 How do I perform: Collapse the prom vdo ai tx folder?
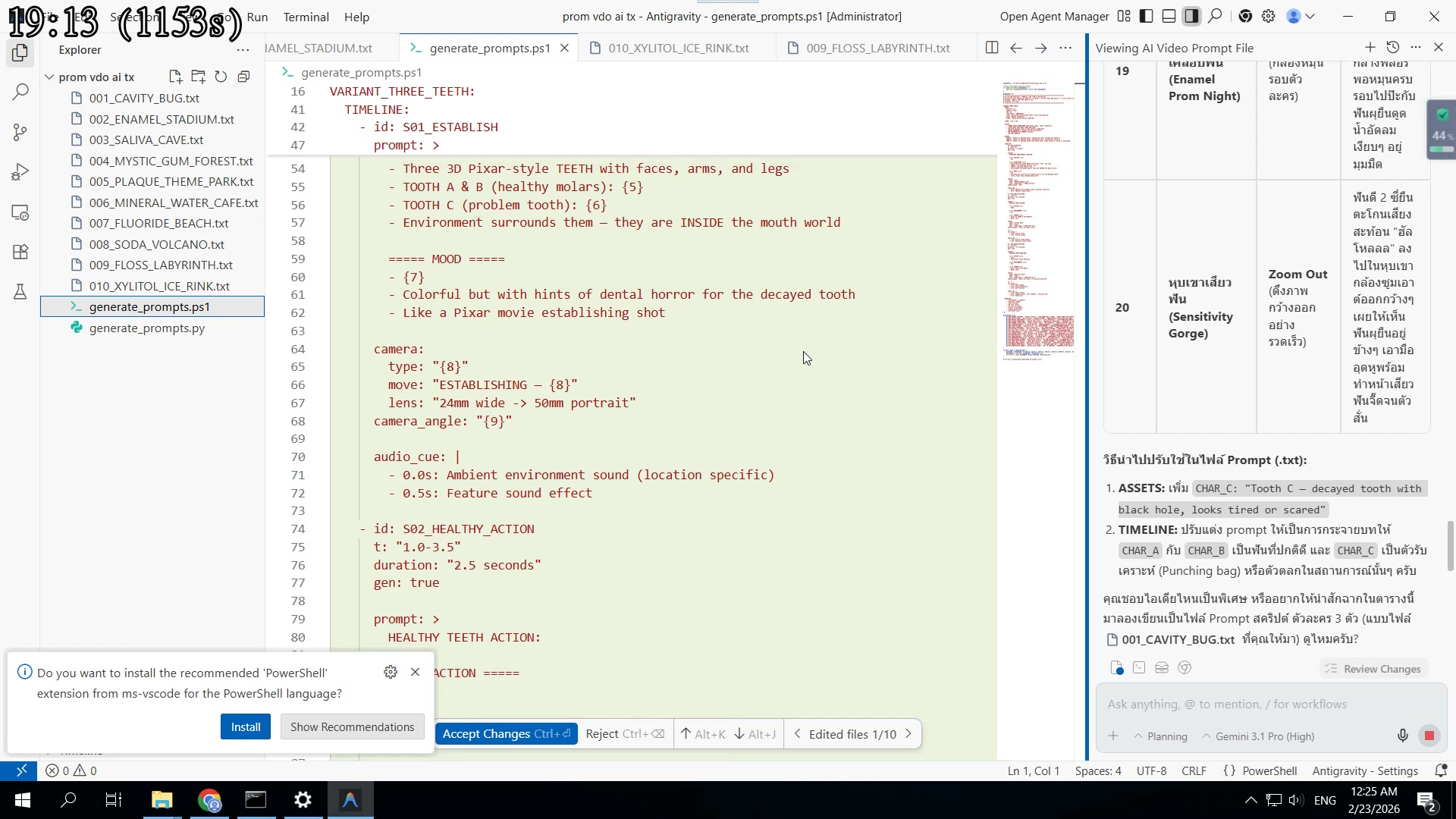(50, 77)
